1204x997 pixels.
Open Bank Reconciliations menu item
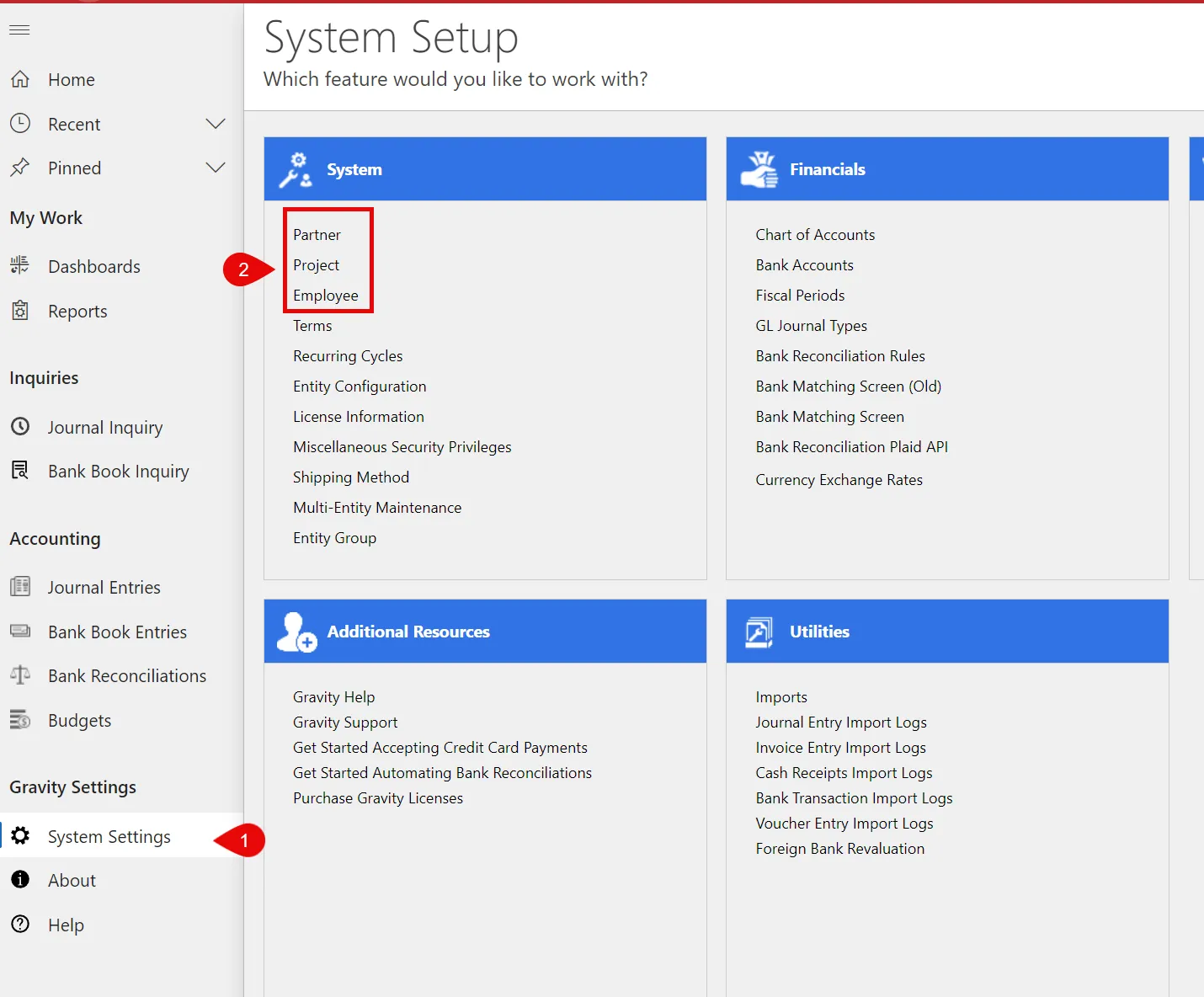pos(127,676)
